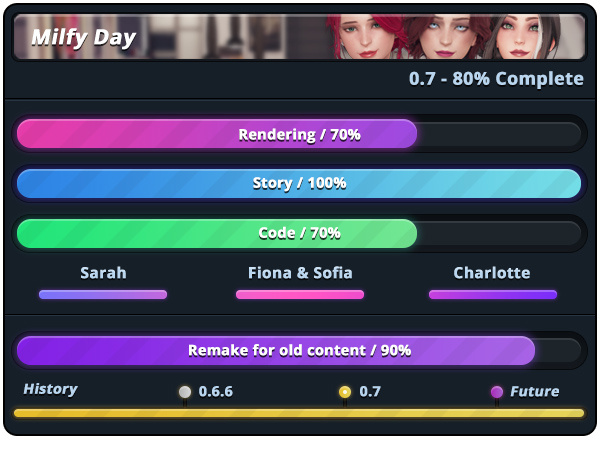Image resolution: width=600 pixels, height=449 pixels.
Task: Click the Rendering 70% progress bar
Action: (299, 134)
